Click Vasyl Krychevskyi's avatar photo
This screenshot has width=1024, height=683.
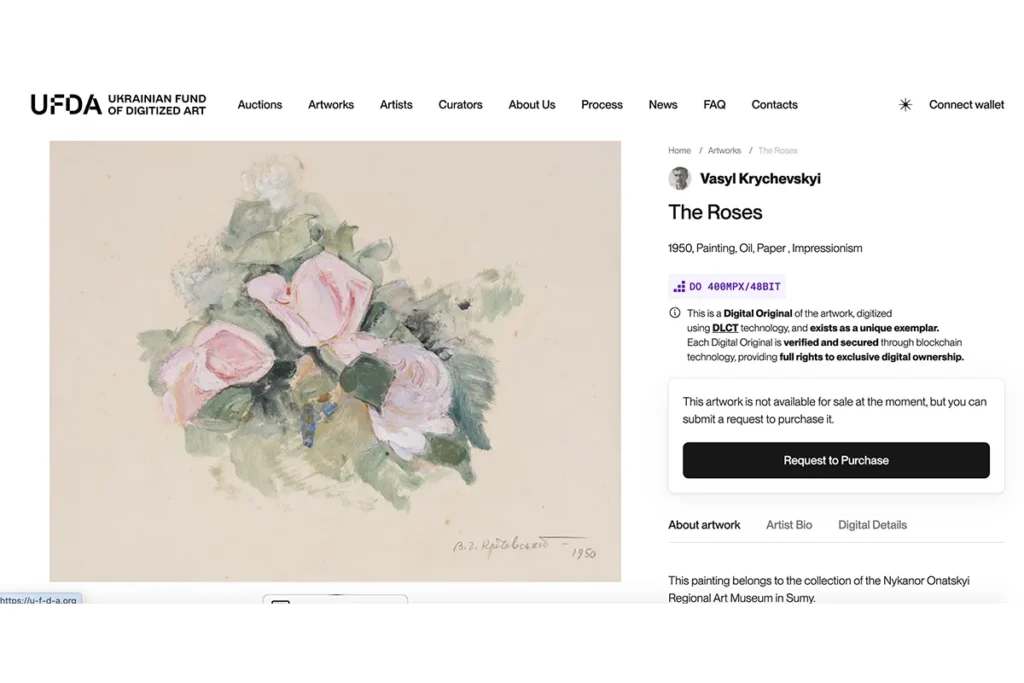click(x=680, y=179)
